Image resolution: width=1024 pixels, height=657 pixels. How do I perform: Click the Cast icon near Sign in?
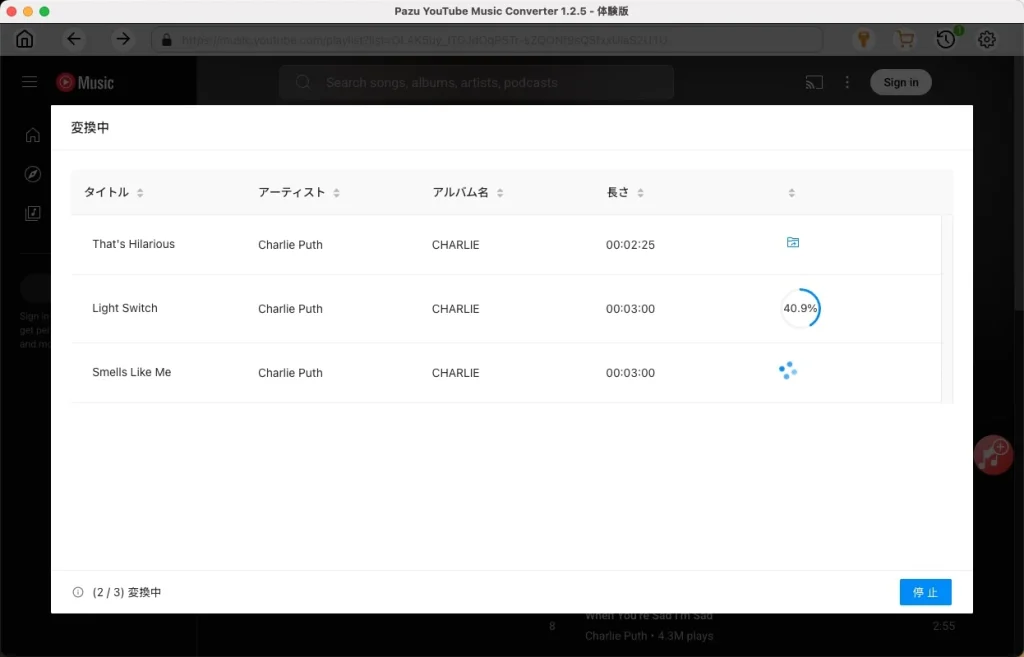click(x=814, y=84)
